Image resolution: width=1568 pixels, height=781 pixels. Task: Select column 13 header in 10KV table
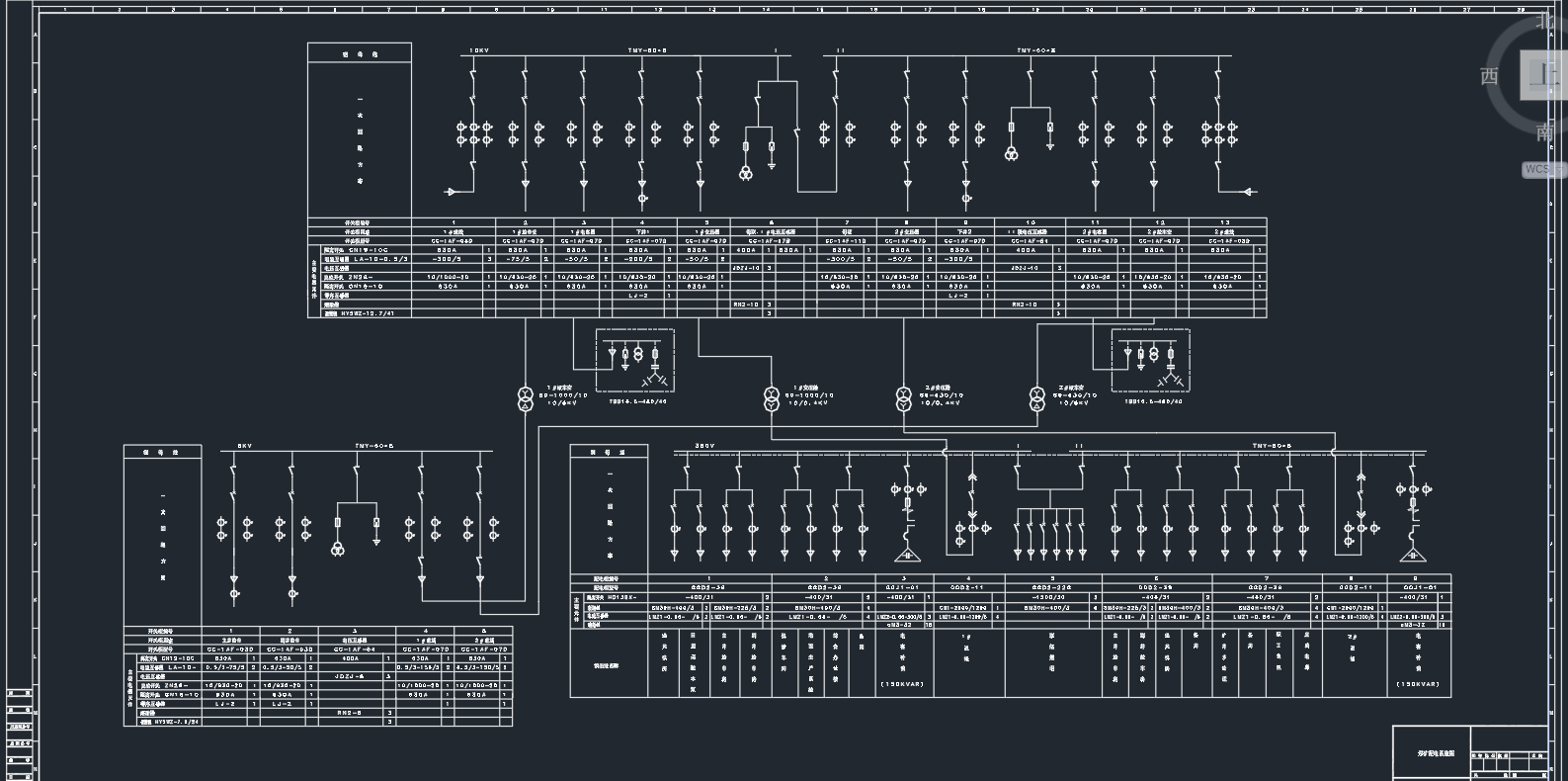[1226, 222]
